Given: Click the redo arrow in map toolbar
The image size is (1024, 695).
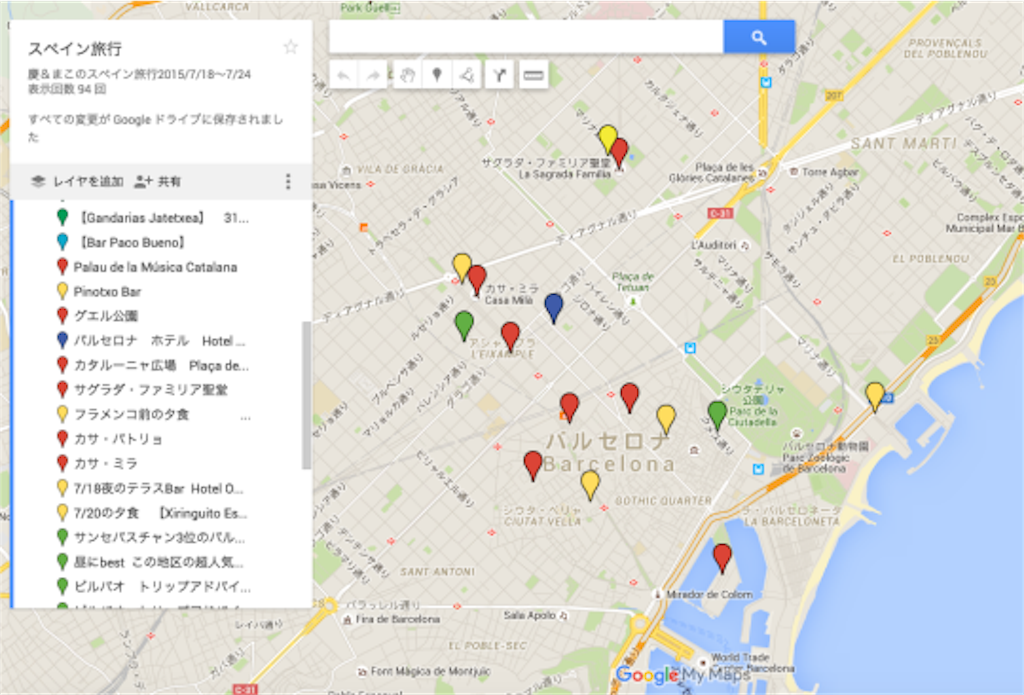Looking at the screenshot, I should [x=373, y=76].
